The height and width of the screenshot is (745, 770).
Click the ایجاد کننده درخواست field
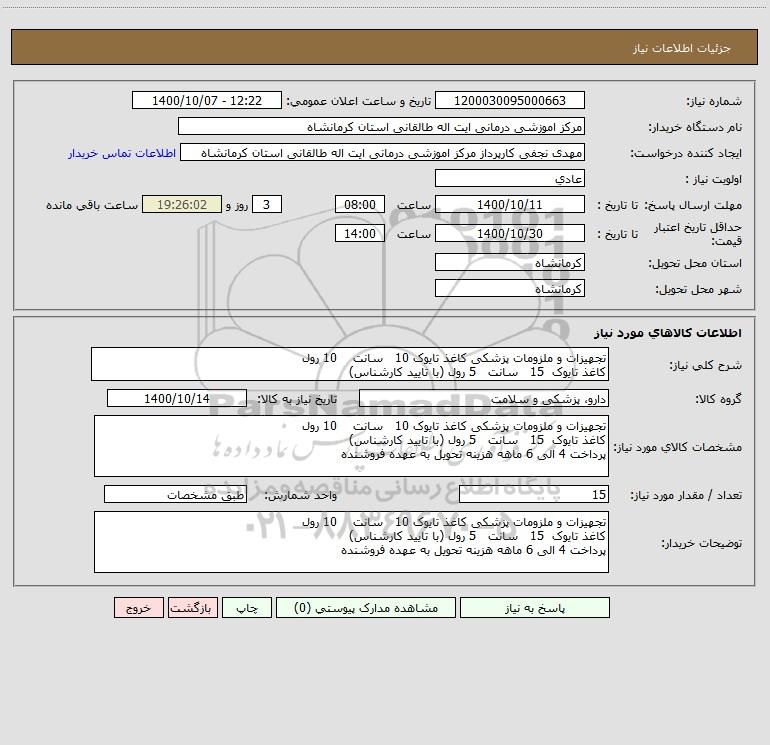383,153
